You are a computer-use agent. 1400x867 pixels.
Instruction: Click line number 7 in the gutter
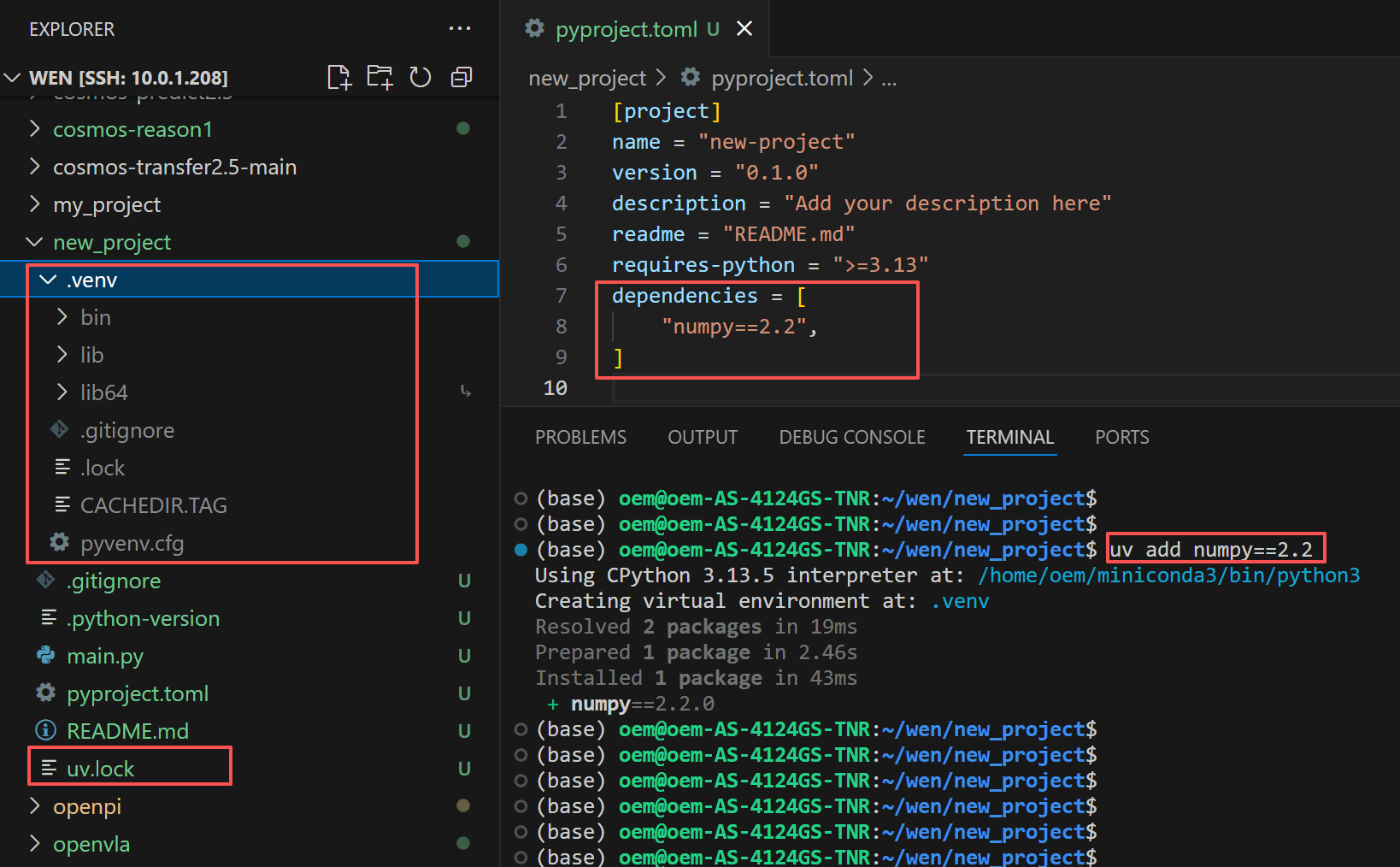click(561, 296)
